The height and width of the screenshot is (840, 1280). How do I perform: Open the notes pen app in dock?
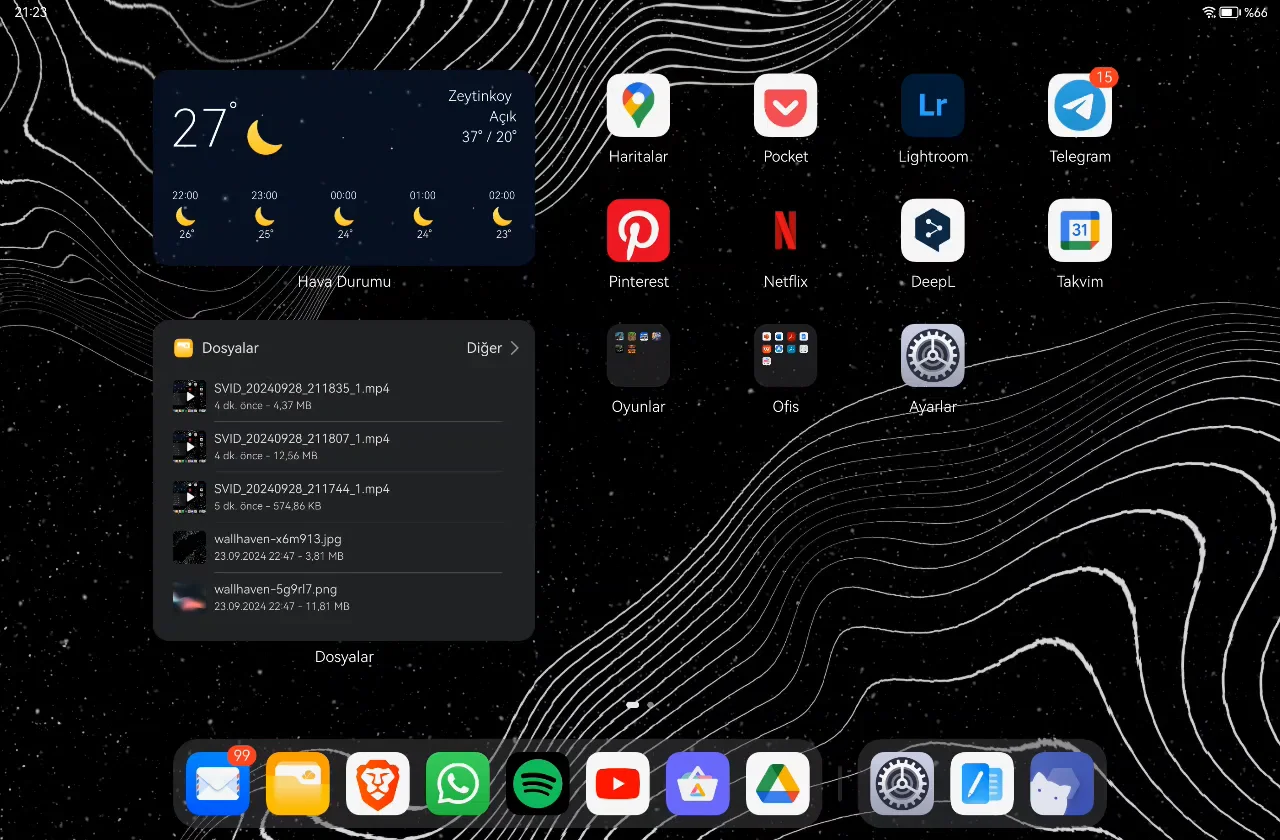click(982, 784)
